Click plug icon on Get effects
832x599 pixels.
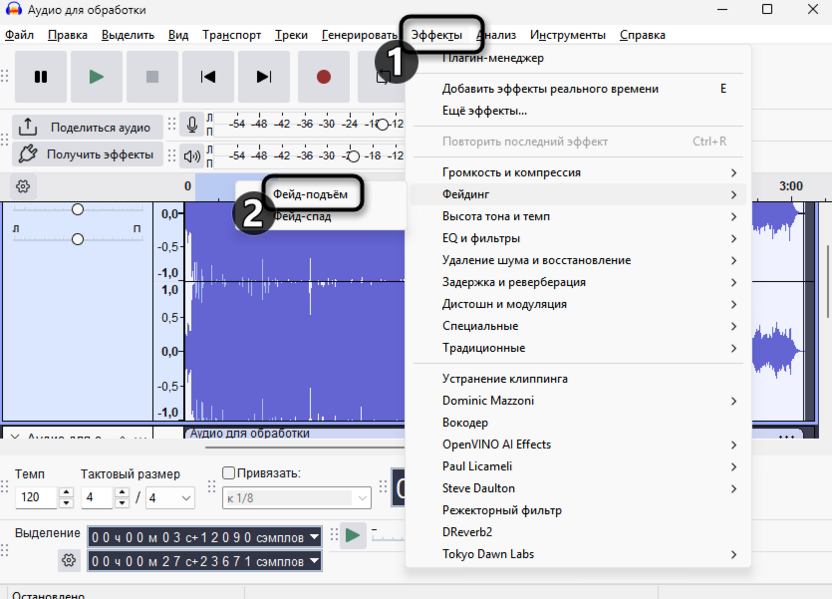[28, 154]
